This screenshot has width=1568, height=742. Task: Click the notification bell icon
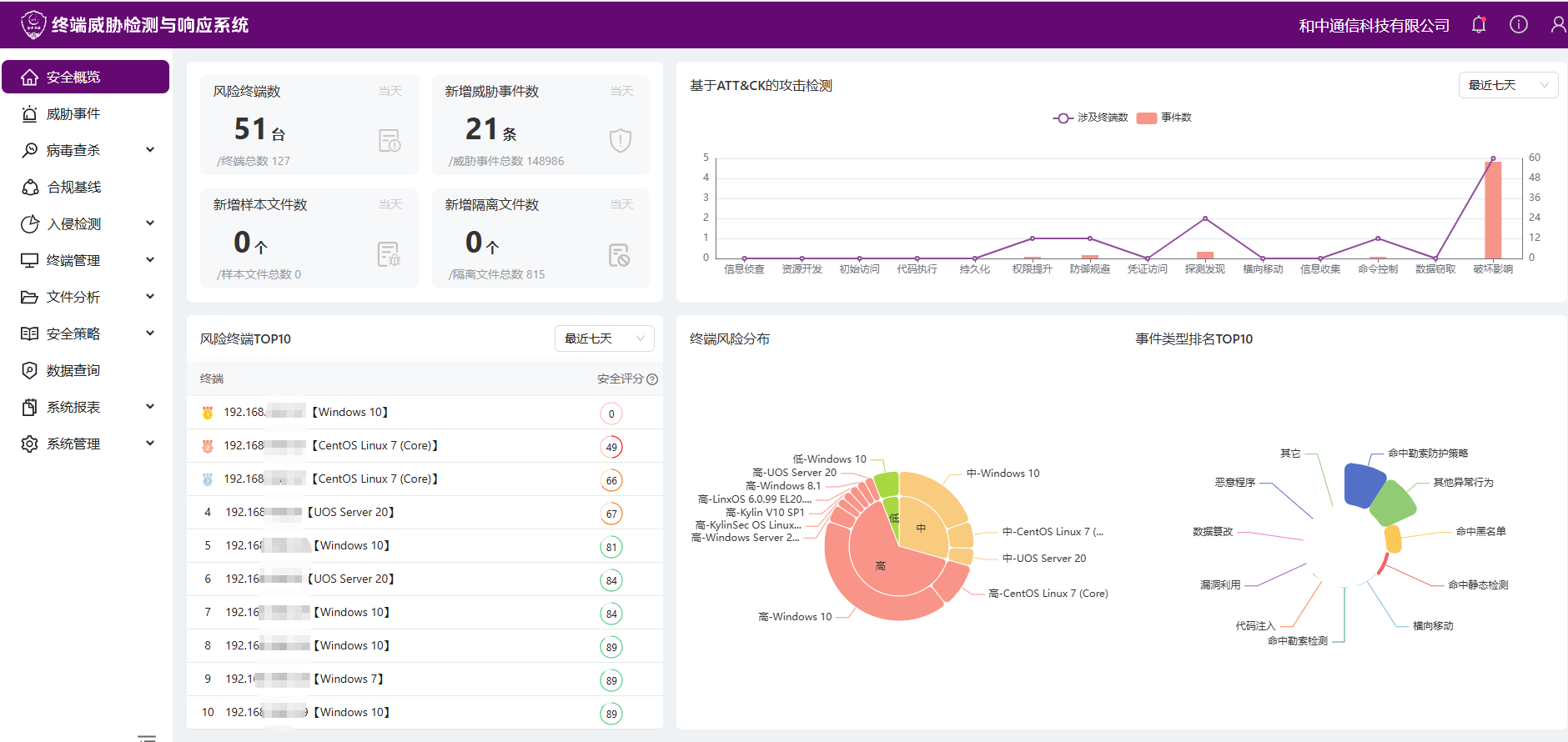coord(1479,25)
